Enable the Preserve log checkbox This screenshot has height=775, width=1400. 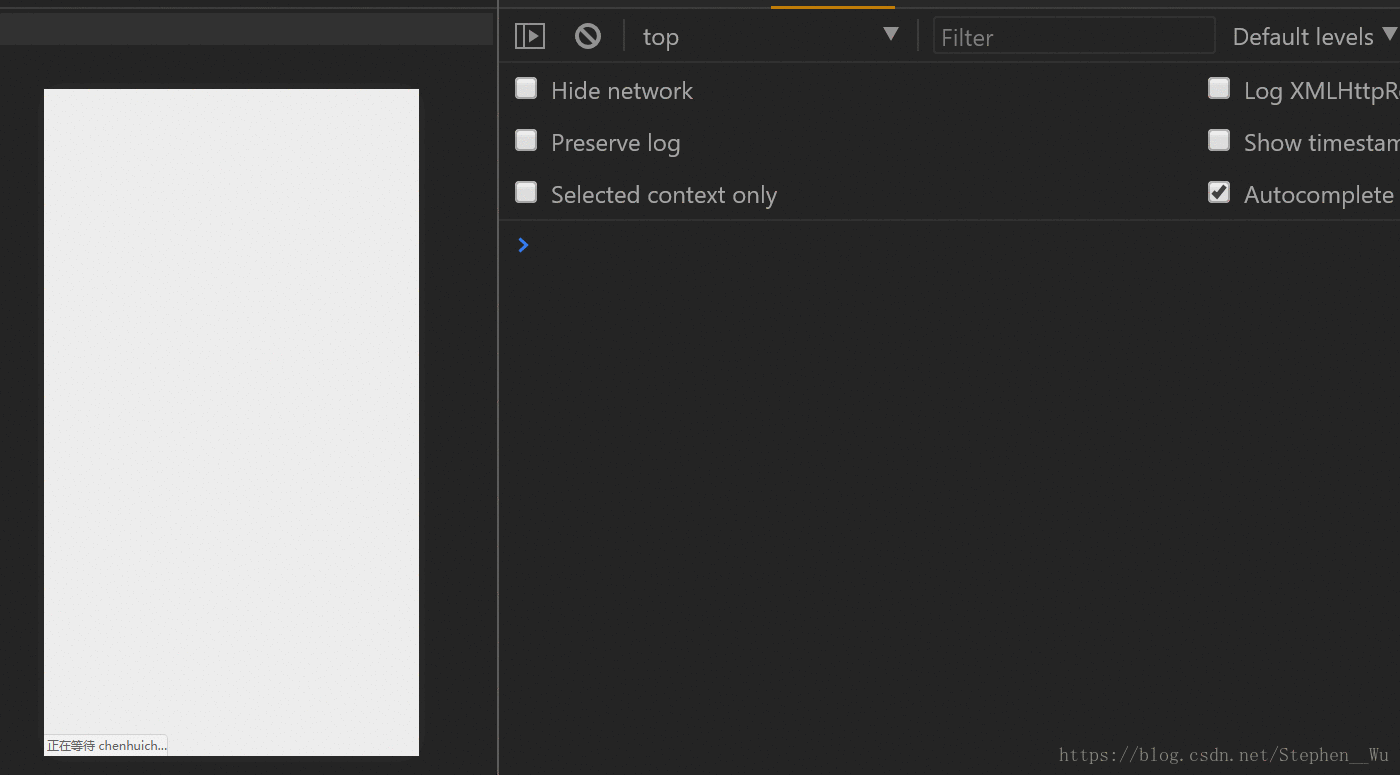pyautogui.click(x=526, y=141)
